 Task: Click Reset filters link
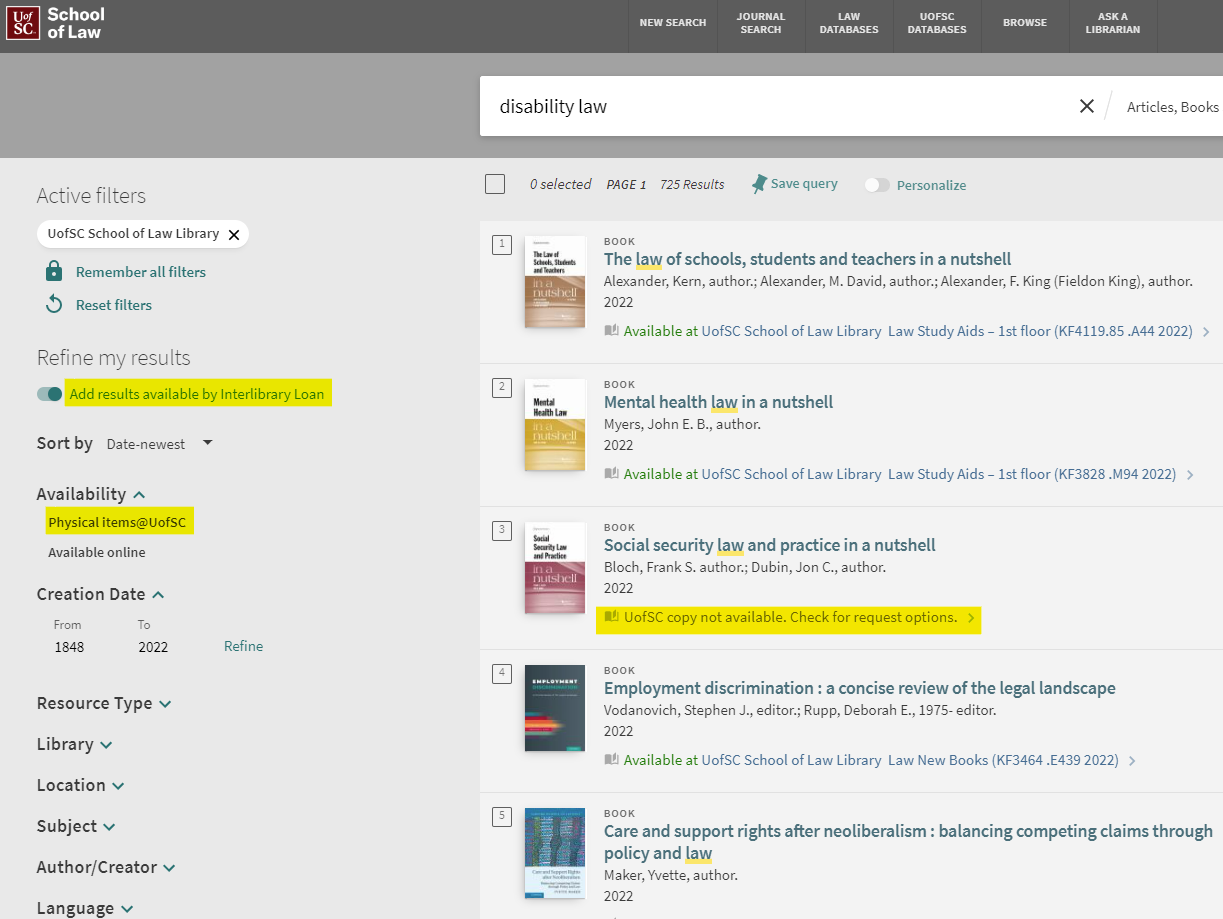coord(114,305)
